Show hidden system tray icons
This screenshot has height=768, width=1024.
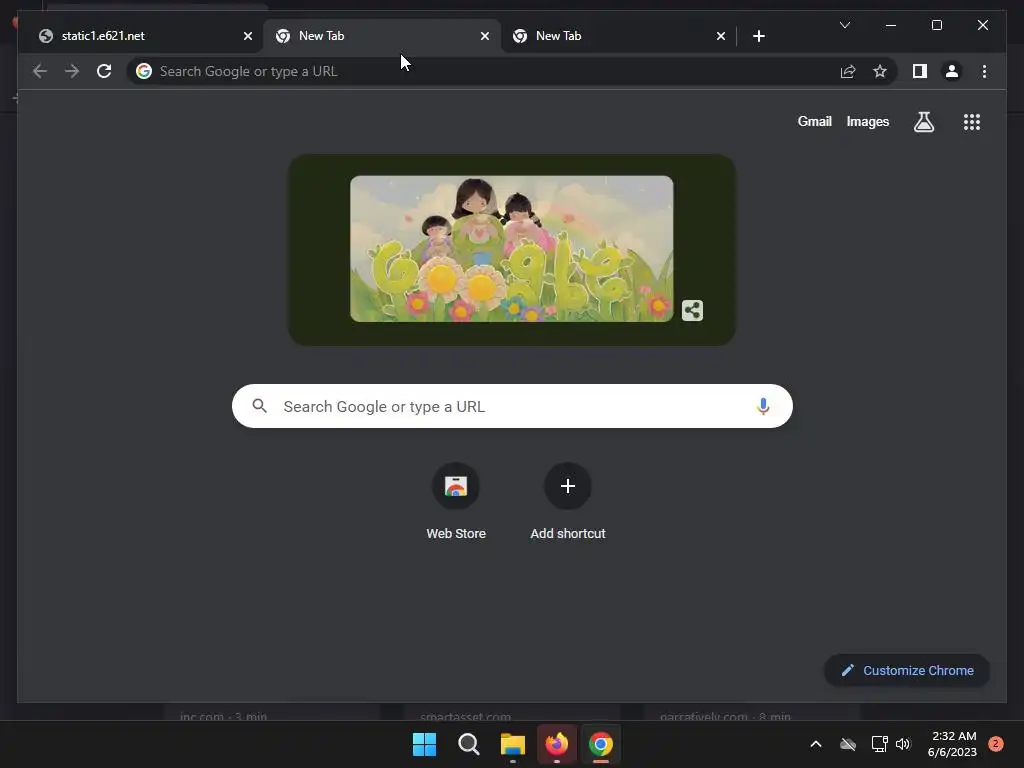pyautogui.click(x=816, y=744)
